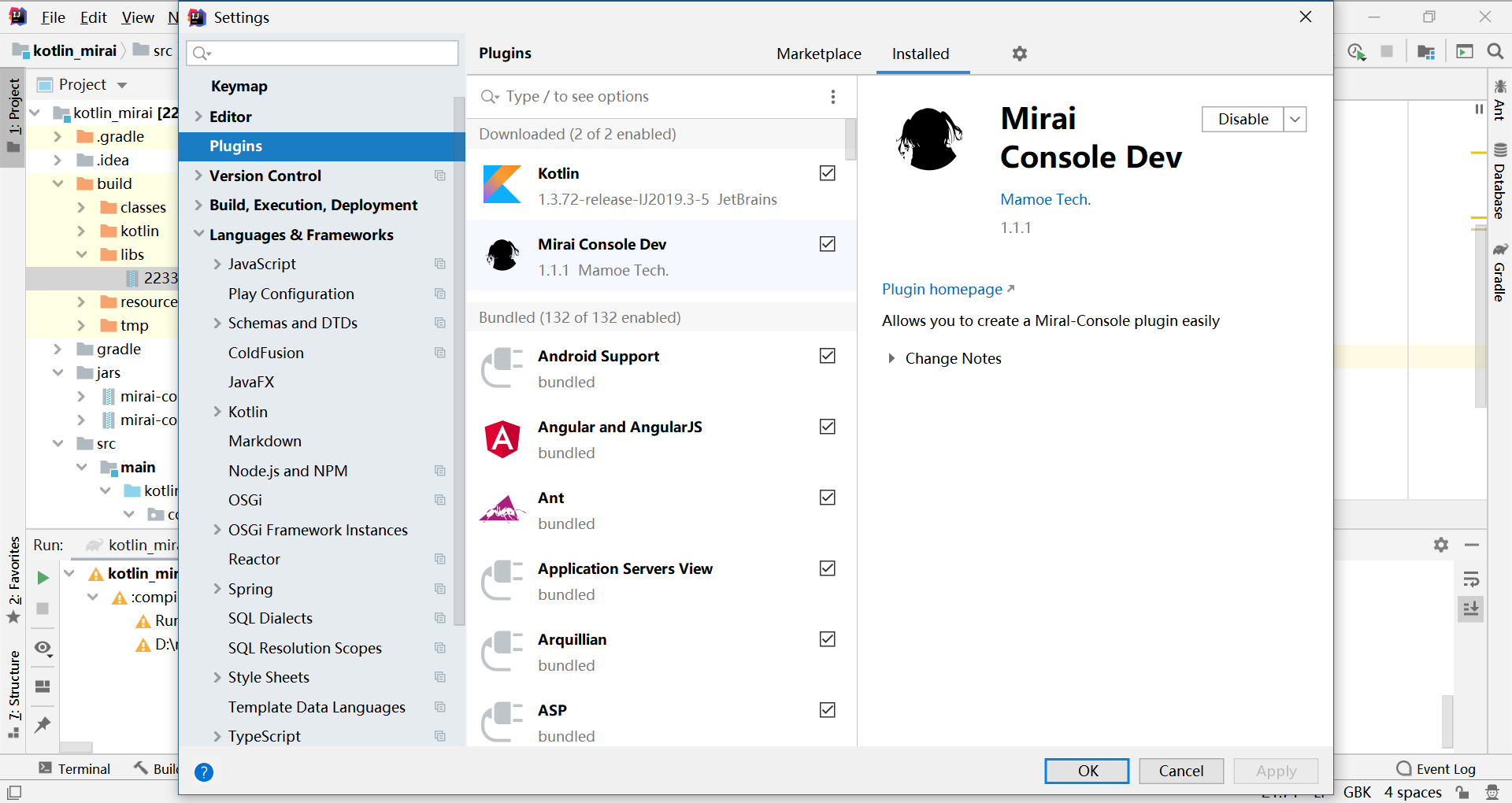Click the pin tab icon in Run panel
This screenshot has height=803, width=1512.
[43, 725]
